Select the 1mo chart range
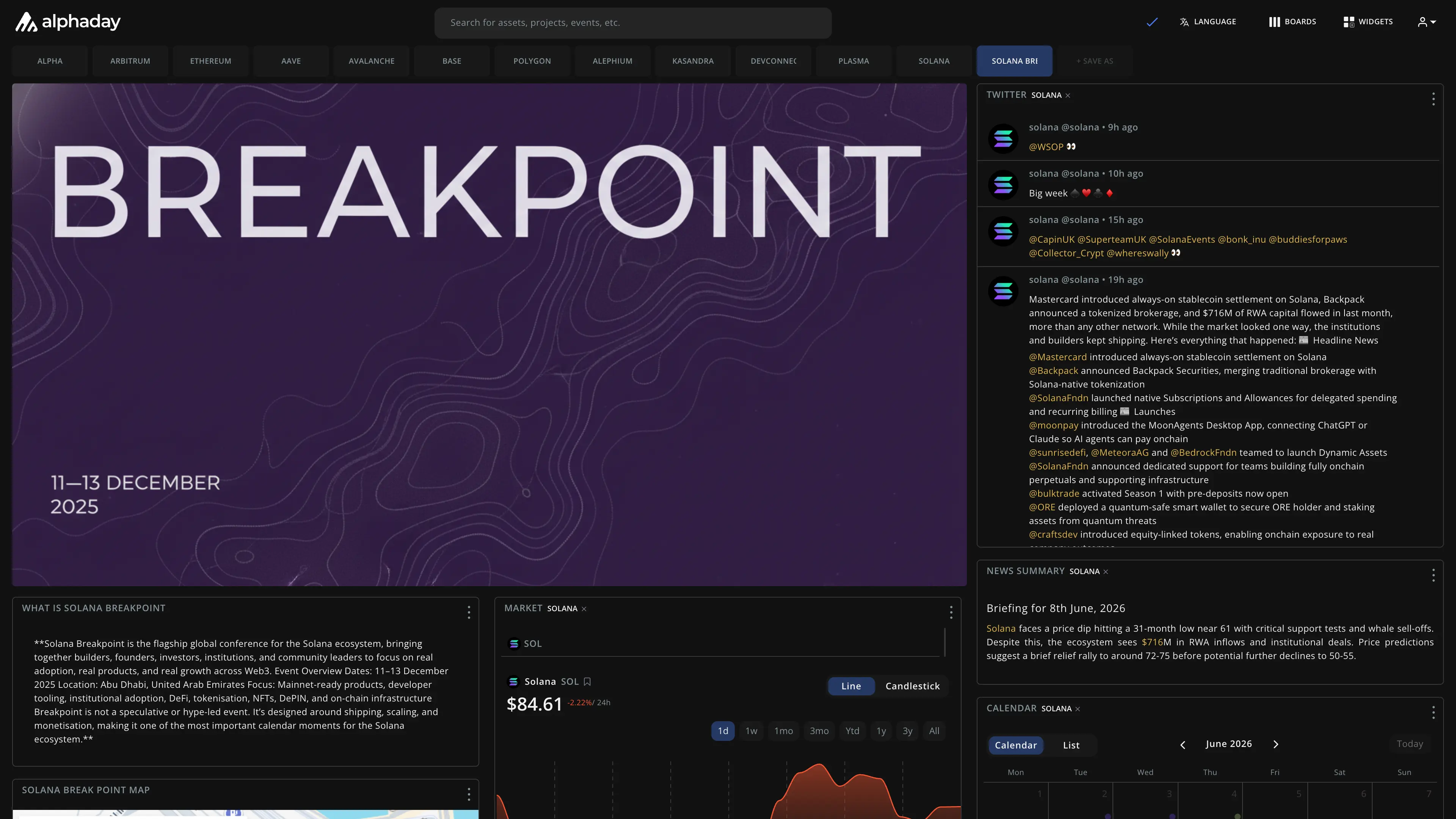1456x819 pixels. click(x=783, y=731)
